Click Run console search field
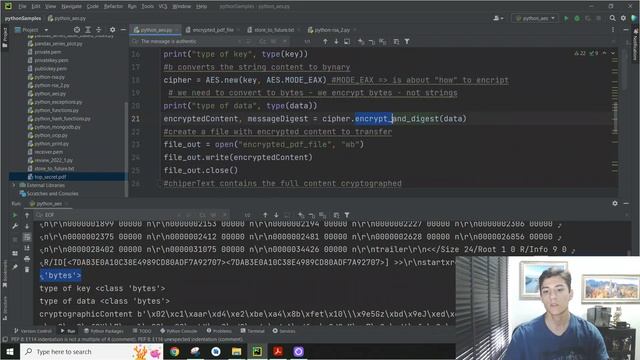The height and width of the screenshot is (360, 640). [110, 215]
